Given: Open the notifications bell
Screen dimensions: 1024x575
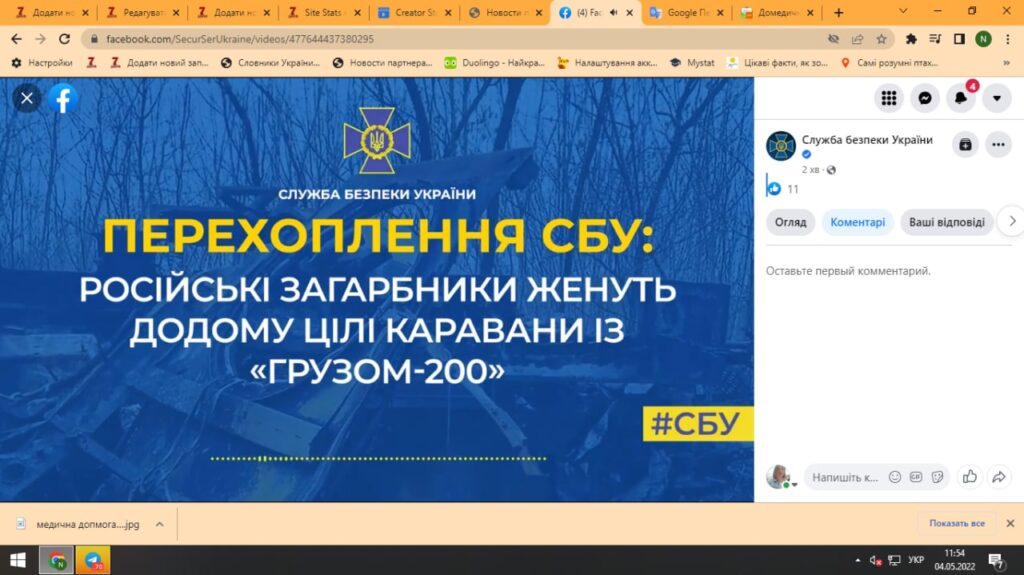Looking at the screenshot, I should tap(961, 98).
